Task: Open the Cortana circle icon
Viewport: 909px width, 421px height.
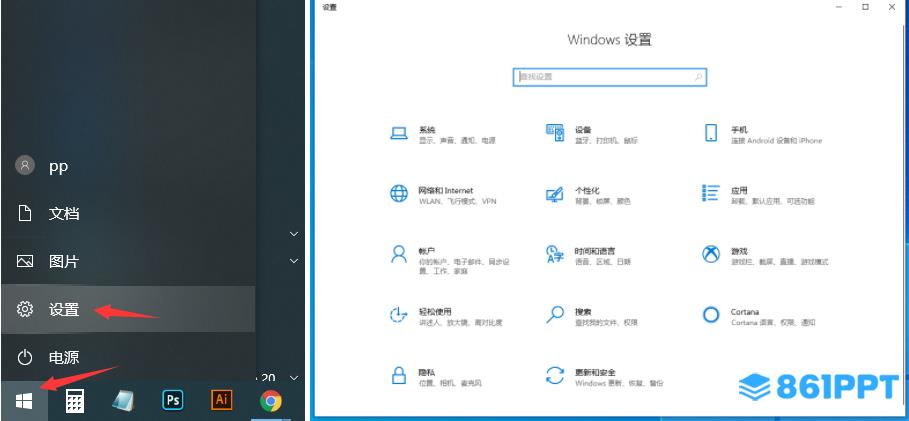Action: (x=711, y=315)
